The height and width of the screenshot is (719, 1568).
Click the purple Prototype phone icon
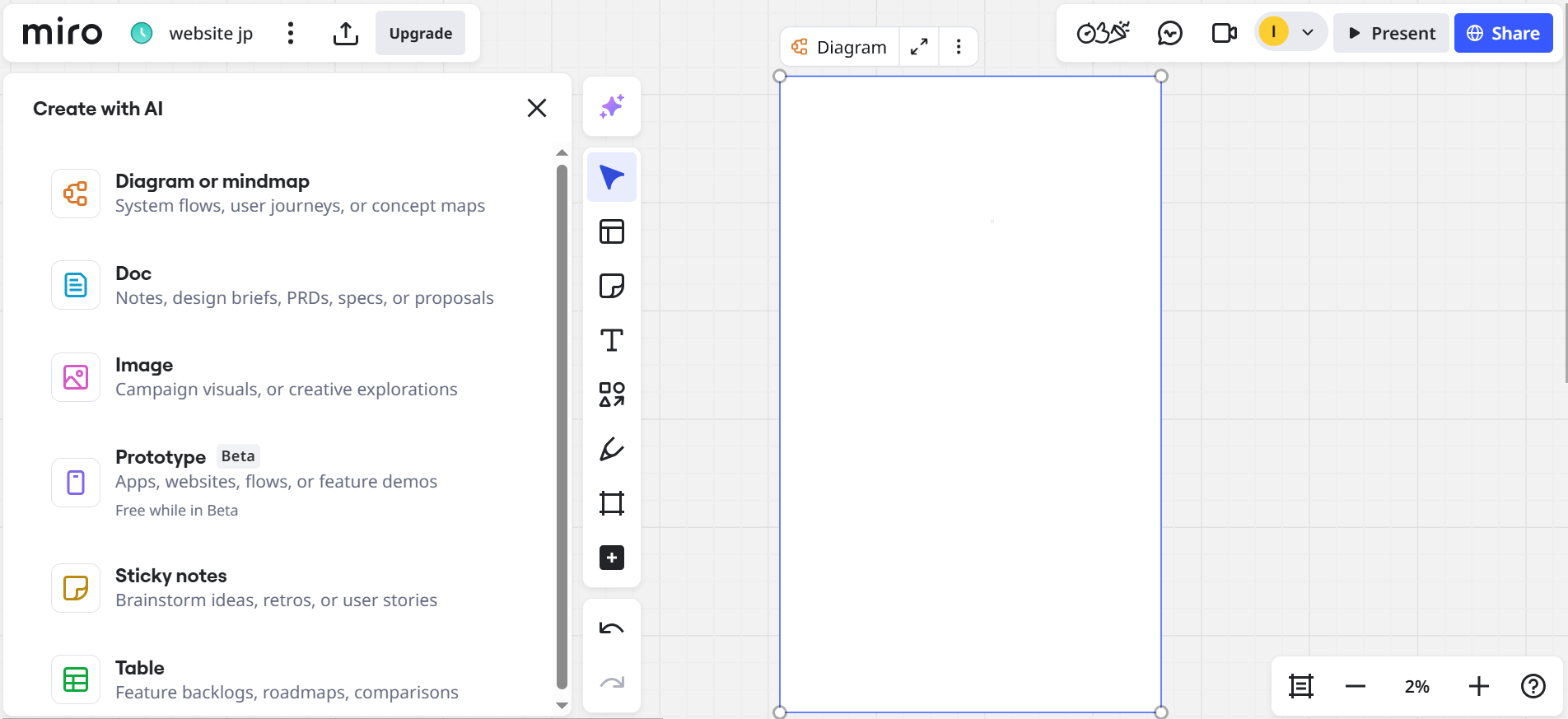76,483
